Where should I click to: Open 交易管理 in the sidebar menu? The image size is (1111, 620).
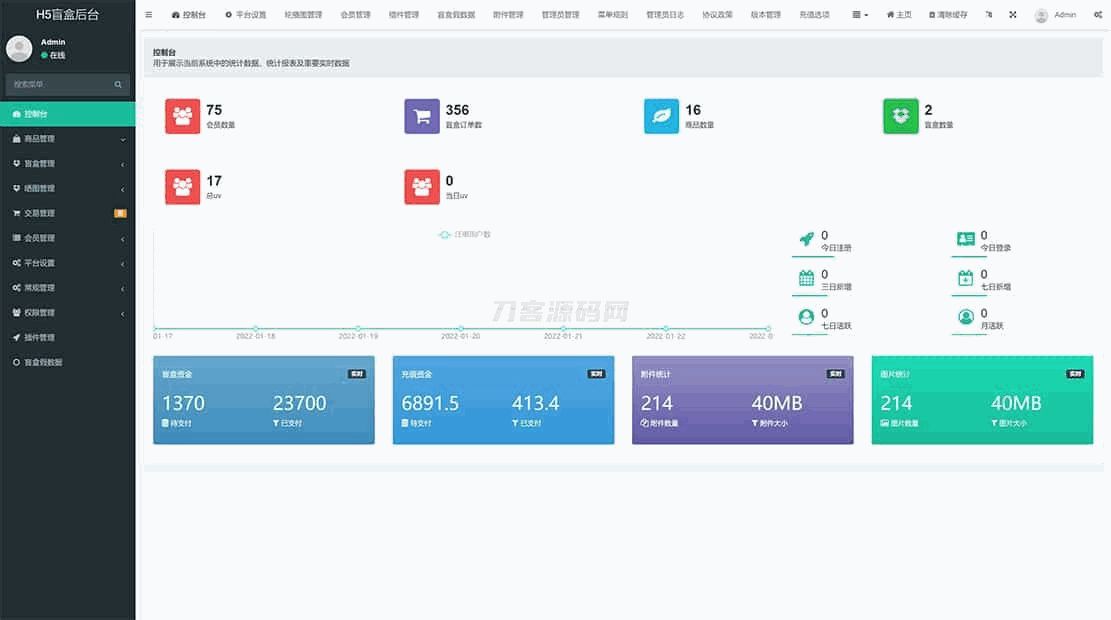pyautogui.click(x=67, y=213)
